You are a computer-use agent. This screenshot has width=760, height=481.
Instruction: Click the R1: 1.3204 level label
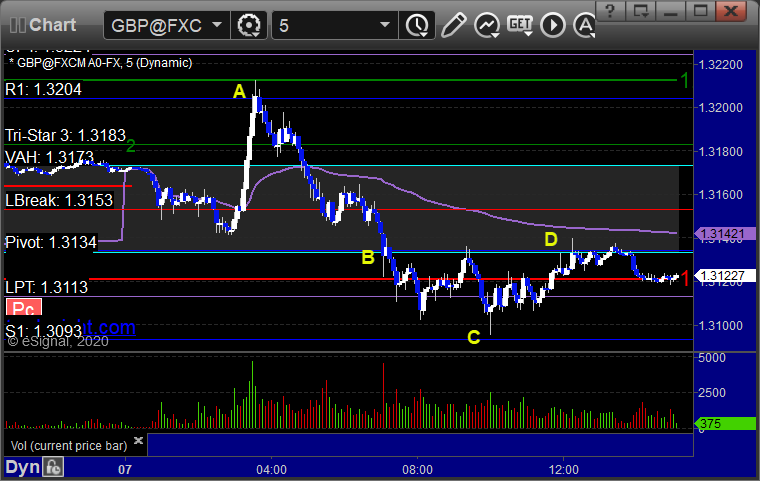point(43,89)
